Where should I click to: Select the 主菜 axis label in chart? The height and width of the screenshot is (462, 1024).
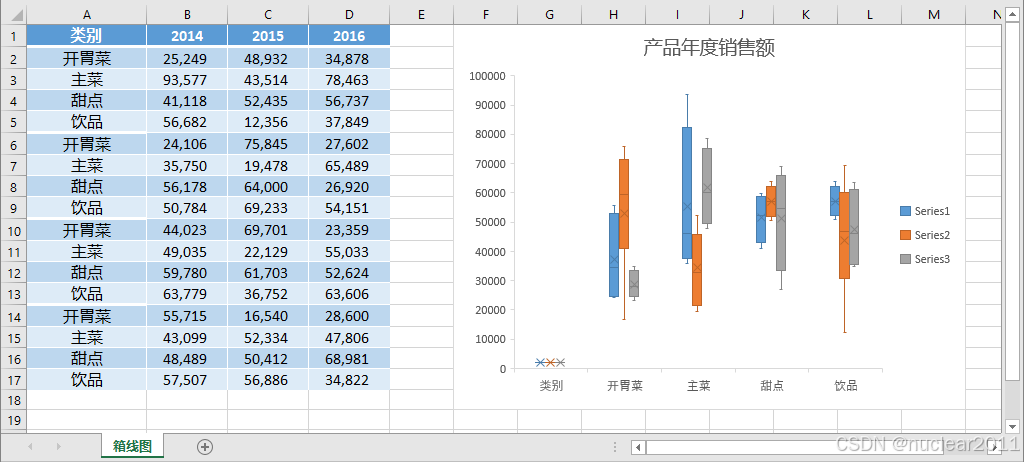point(698,386)
